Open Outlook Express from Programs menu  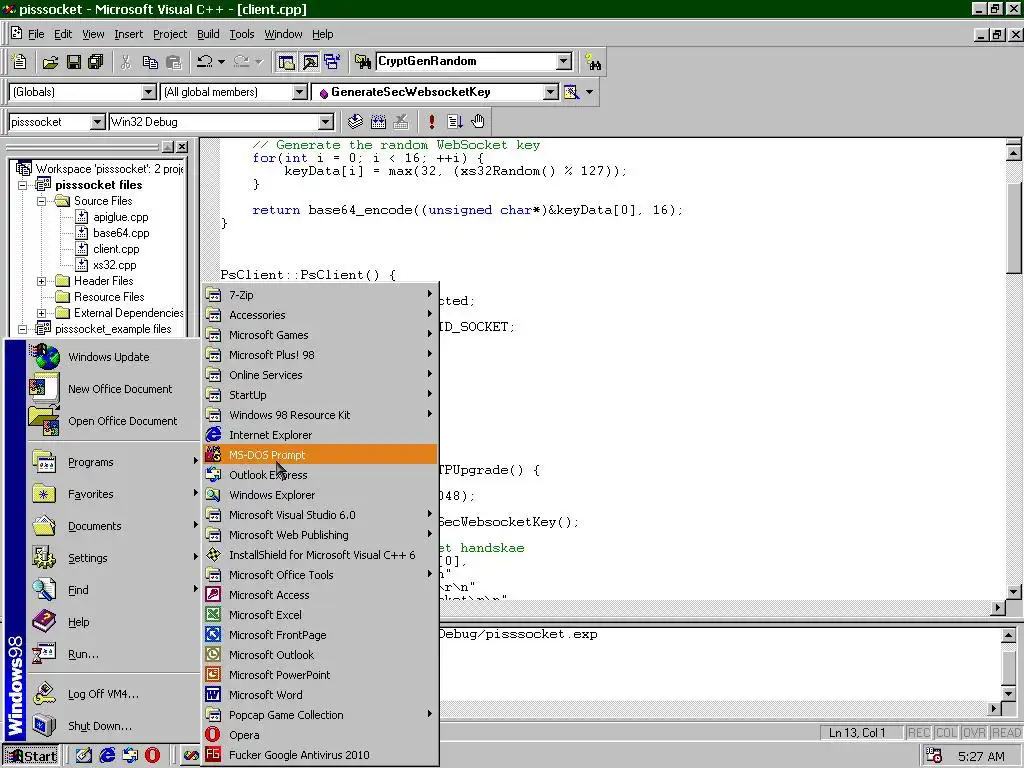[x=320, y=475]
